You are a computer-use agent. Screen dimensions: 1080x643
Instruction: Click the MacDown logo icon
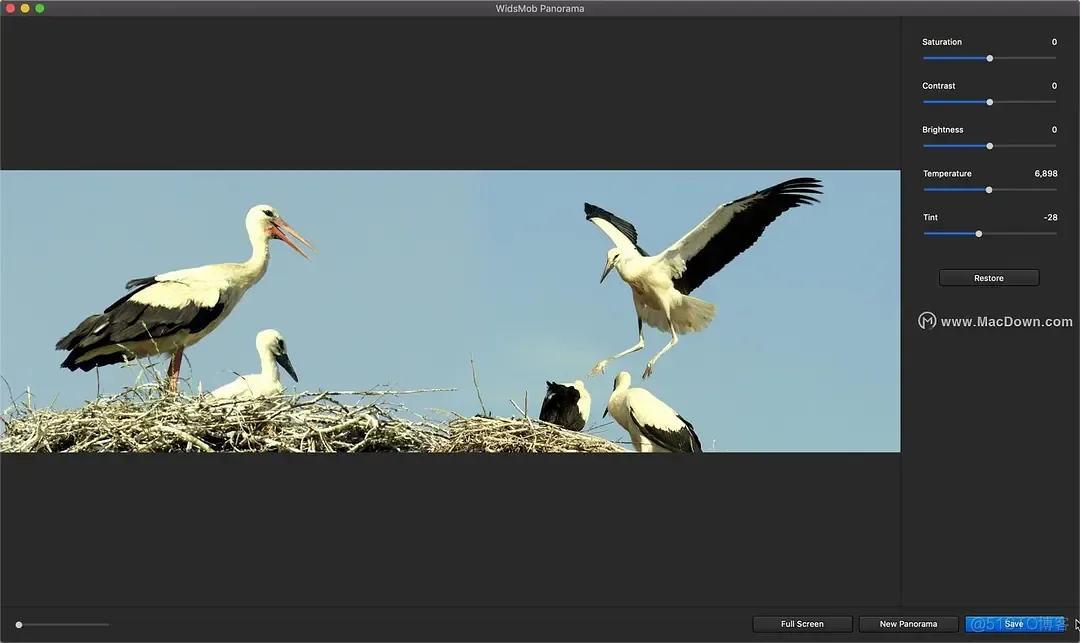[927, 322]
